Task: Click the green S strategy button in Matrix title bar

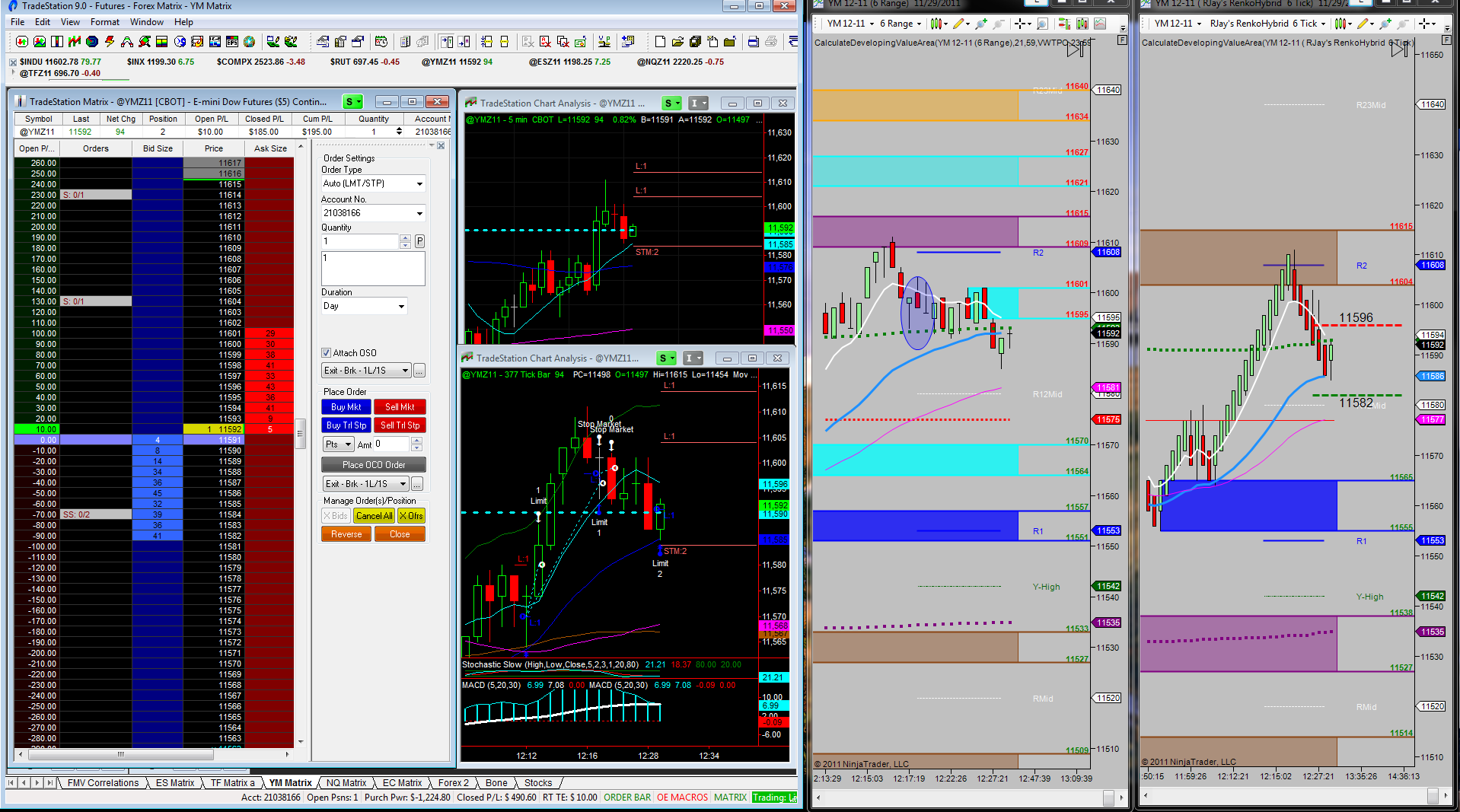Action: [353, 101]
